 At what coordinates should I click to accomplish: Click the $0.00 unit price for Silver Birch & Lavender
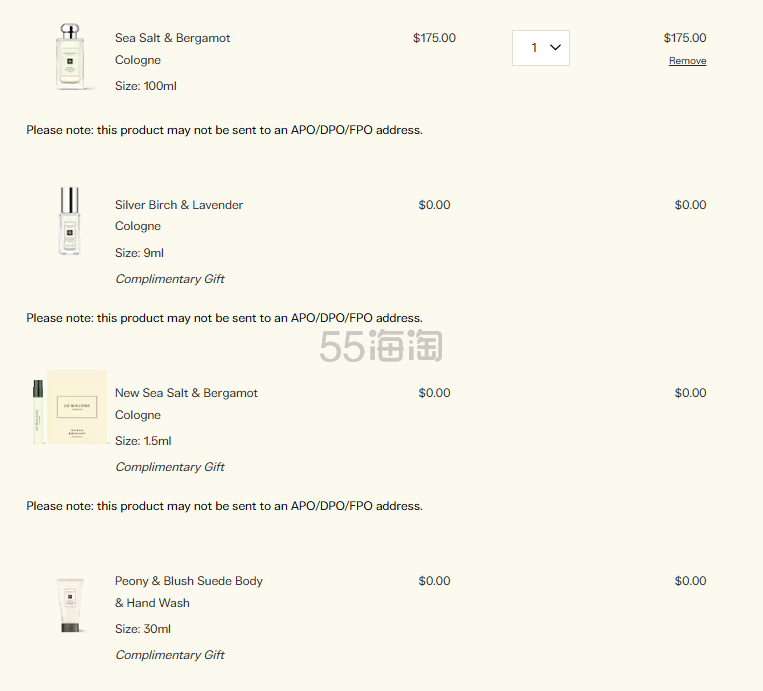tap(434, 205)
